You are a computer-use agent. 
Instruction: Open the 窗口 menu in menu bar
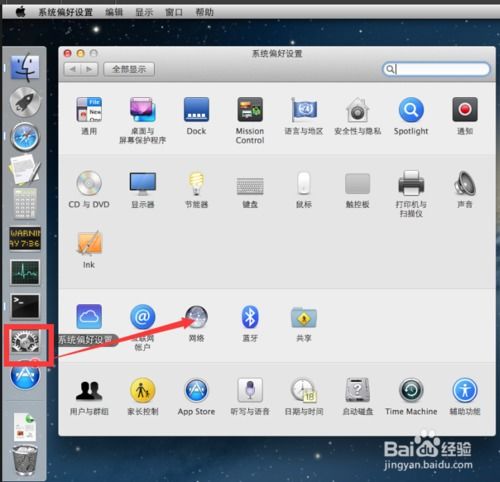point(174,12)
